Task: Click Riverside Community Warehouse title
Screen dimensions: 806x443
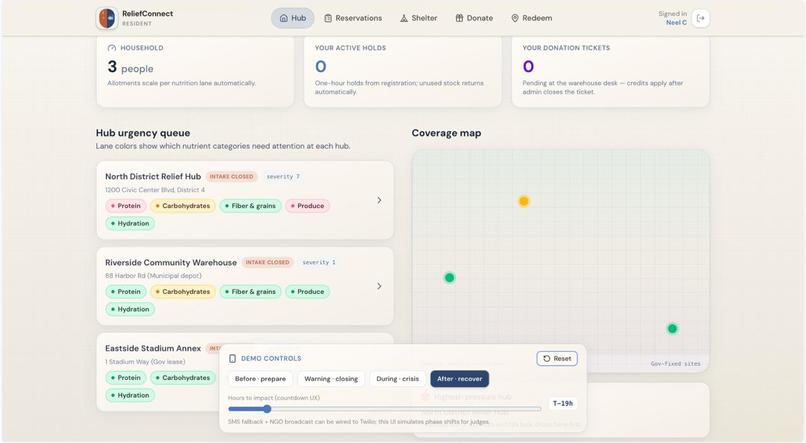Action: pos(171,262)
